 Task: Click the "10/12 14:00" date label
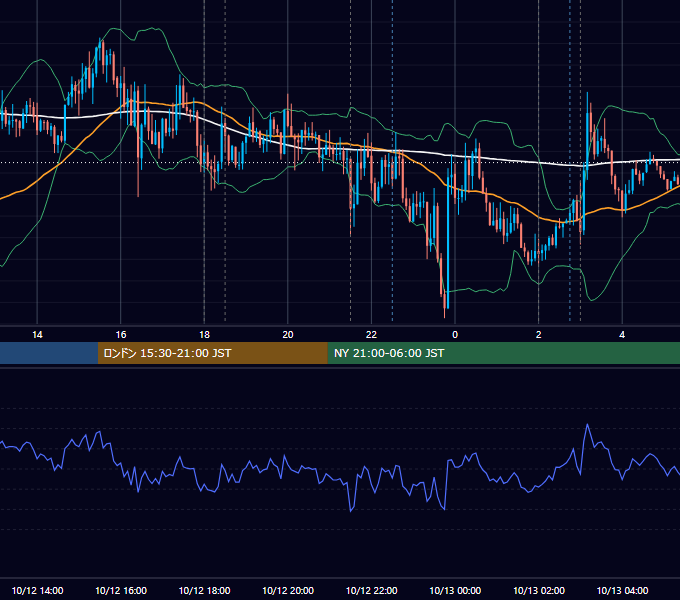pyautogui.click(x=37, y=590)
